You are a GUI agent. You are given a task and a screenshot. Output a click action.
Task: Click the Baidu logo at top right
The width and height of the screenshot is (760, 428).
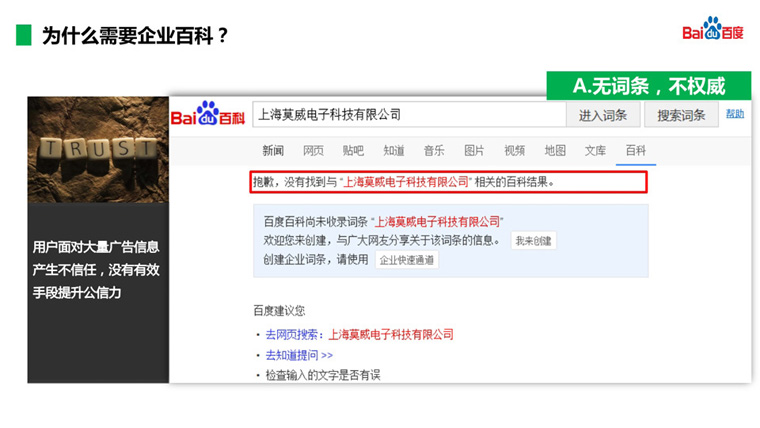coord(712,29)
